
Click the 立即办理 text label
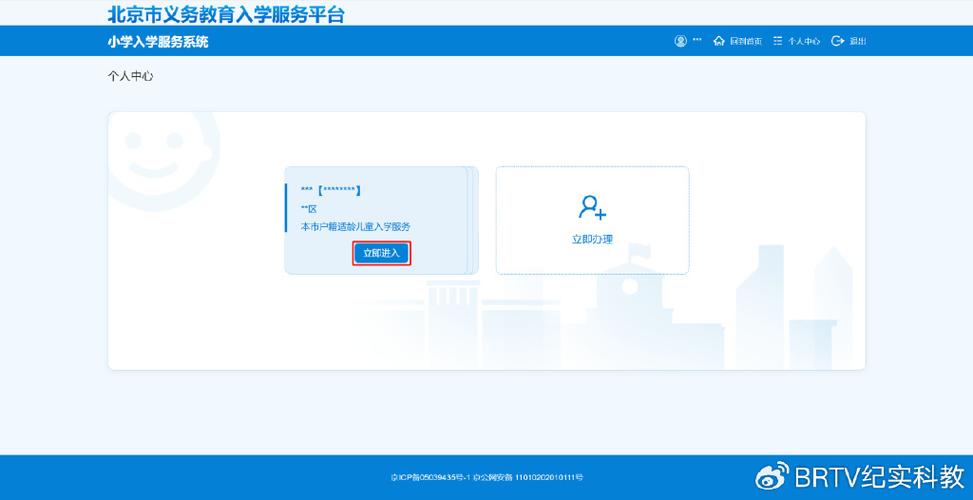click(592, 240)
